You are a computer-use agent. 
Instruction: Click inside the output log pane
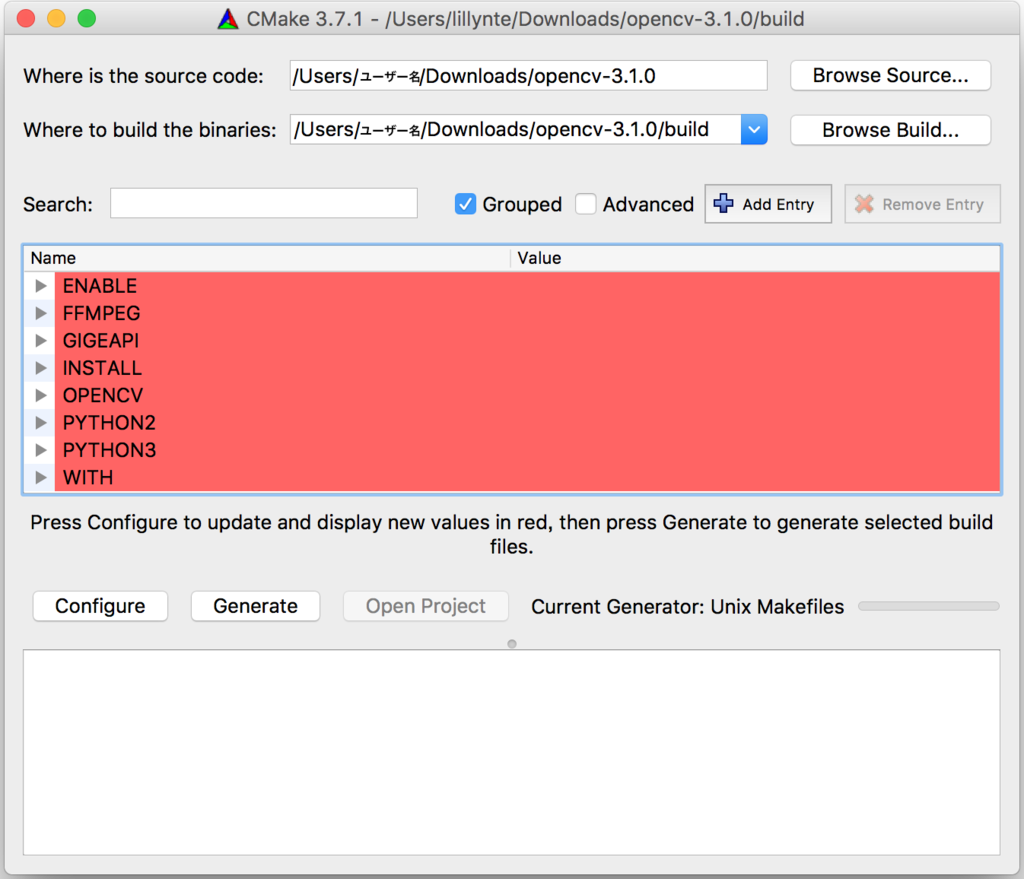coord(512,752)
